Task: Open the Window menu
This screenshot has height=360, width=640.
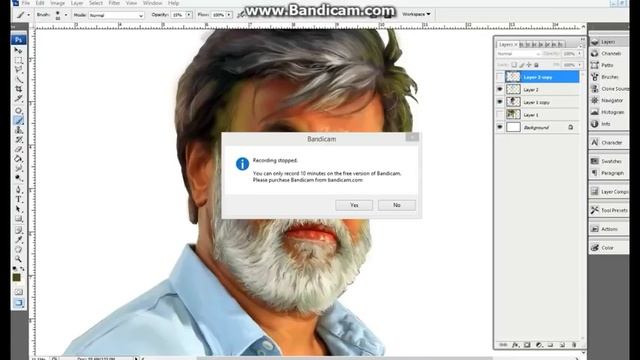Action: point(152,3)
